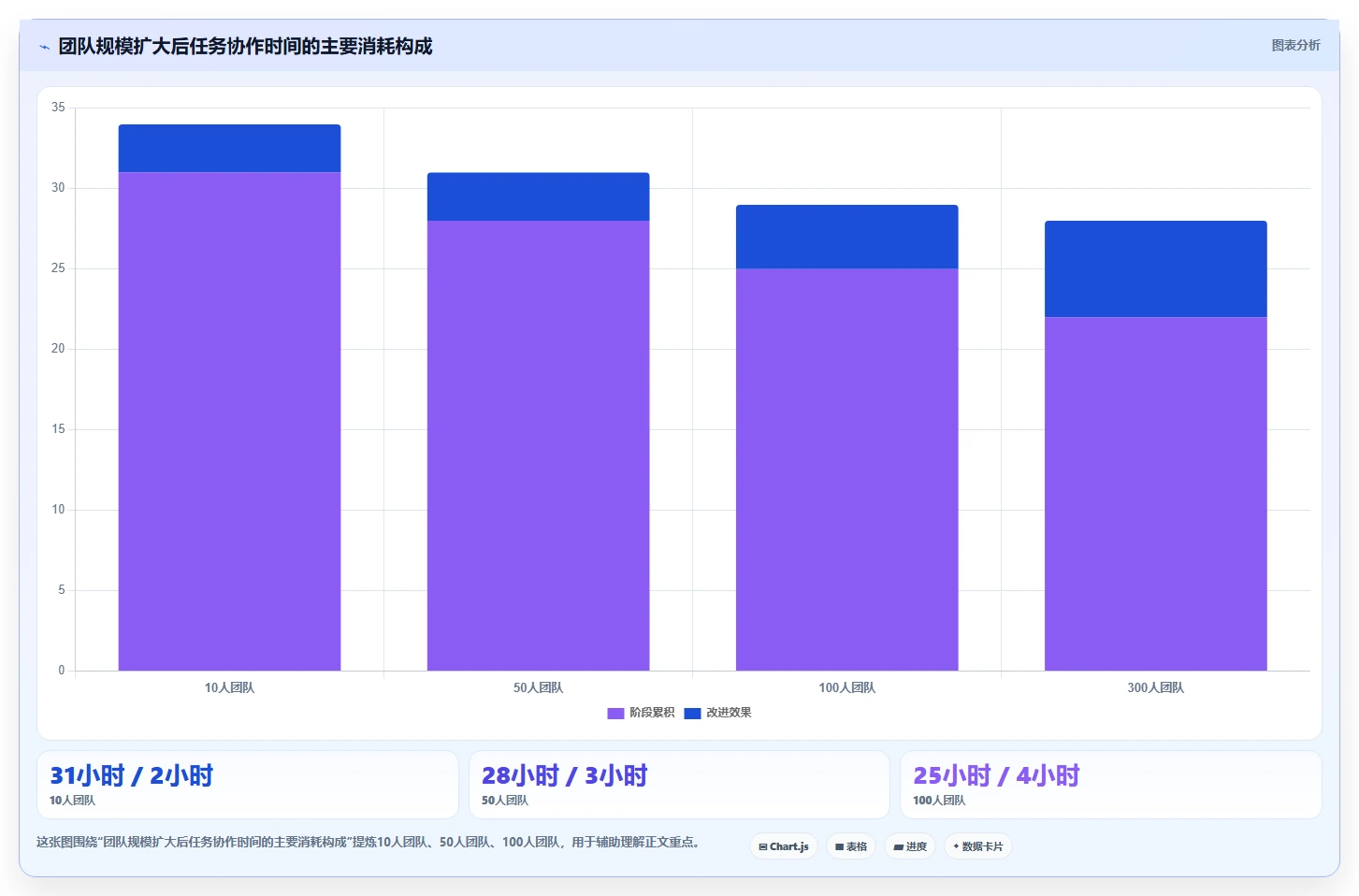Click the chart icon beside the title
Viewport: 1359px width, 896px height.
[x=44, y=47]
